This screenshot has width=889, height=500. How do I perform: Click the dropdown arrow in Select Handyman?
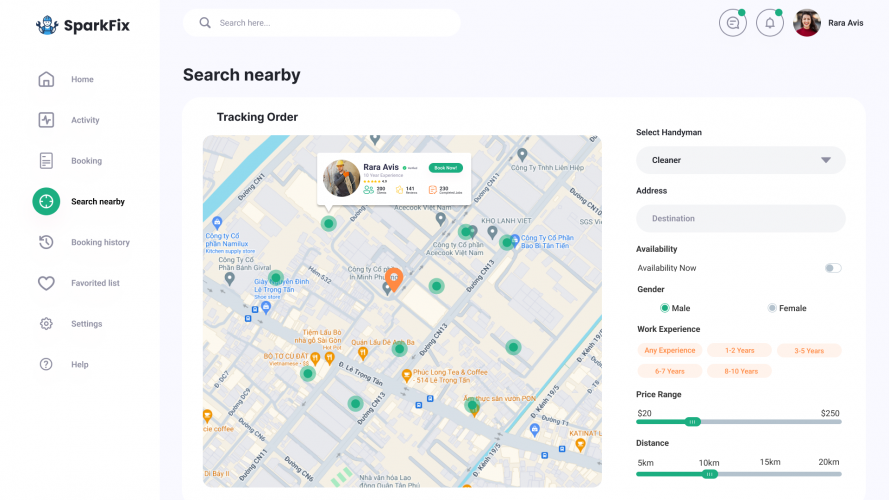[826, 160]
